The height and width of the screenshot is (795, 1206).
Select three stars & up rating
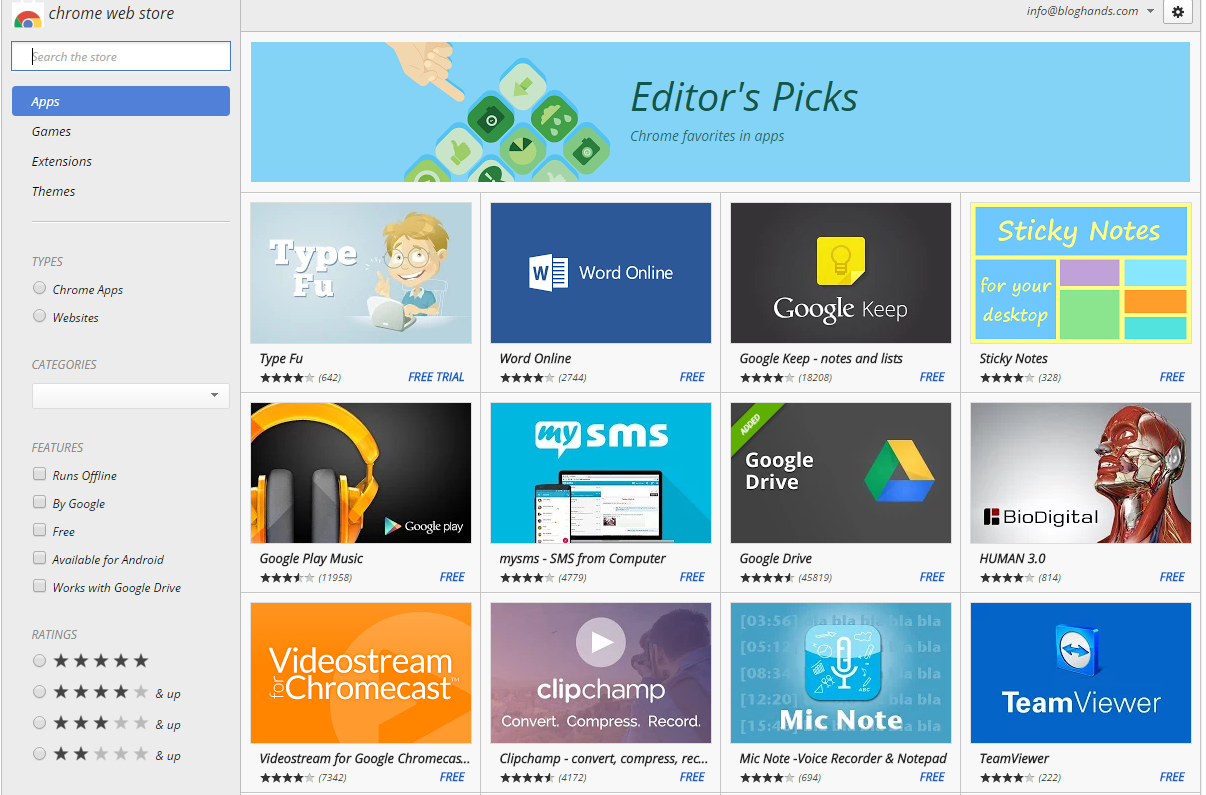click(40, 723)
